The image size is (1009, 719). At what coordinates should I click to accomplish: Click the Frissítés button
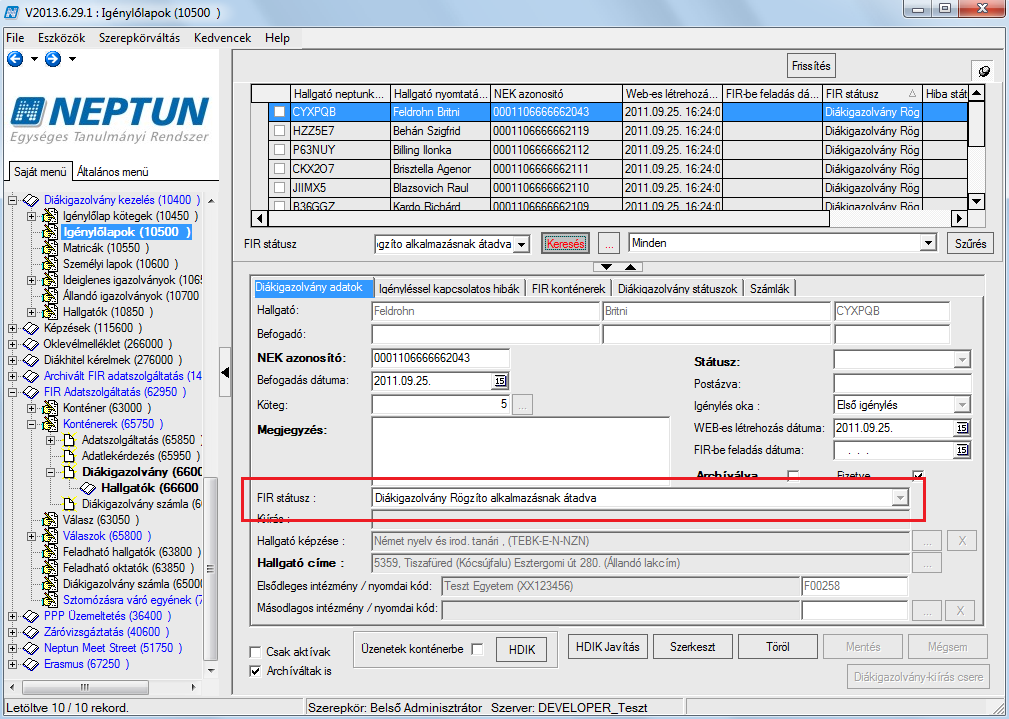(811, 66)
